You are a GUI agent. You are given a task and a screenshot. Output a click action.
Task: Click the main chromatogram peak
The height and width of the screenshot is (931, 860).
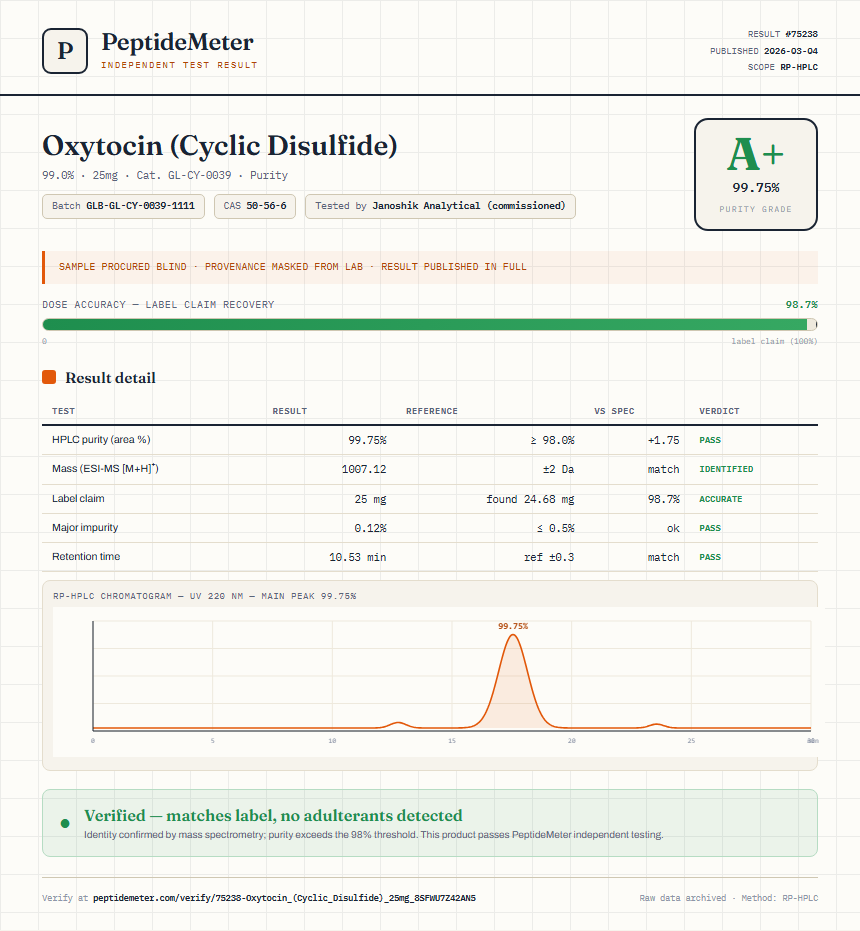[513, 683]
